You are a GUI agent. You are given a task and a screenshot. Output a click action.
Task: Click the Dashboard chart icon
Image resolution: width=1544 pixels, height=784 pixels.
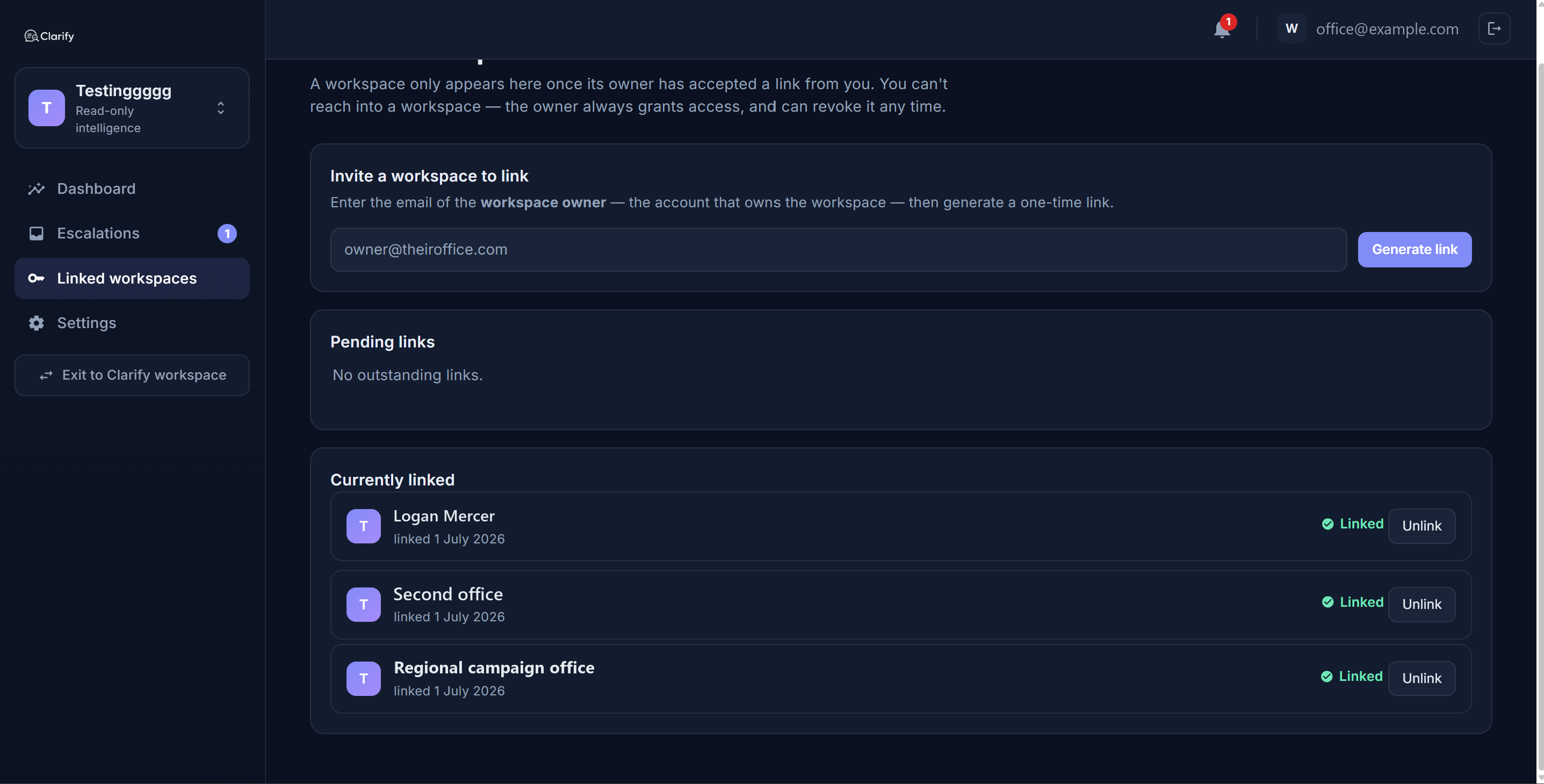(x=37, y=188)
